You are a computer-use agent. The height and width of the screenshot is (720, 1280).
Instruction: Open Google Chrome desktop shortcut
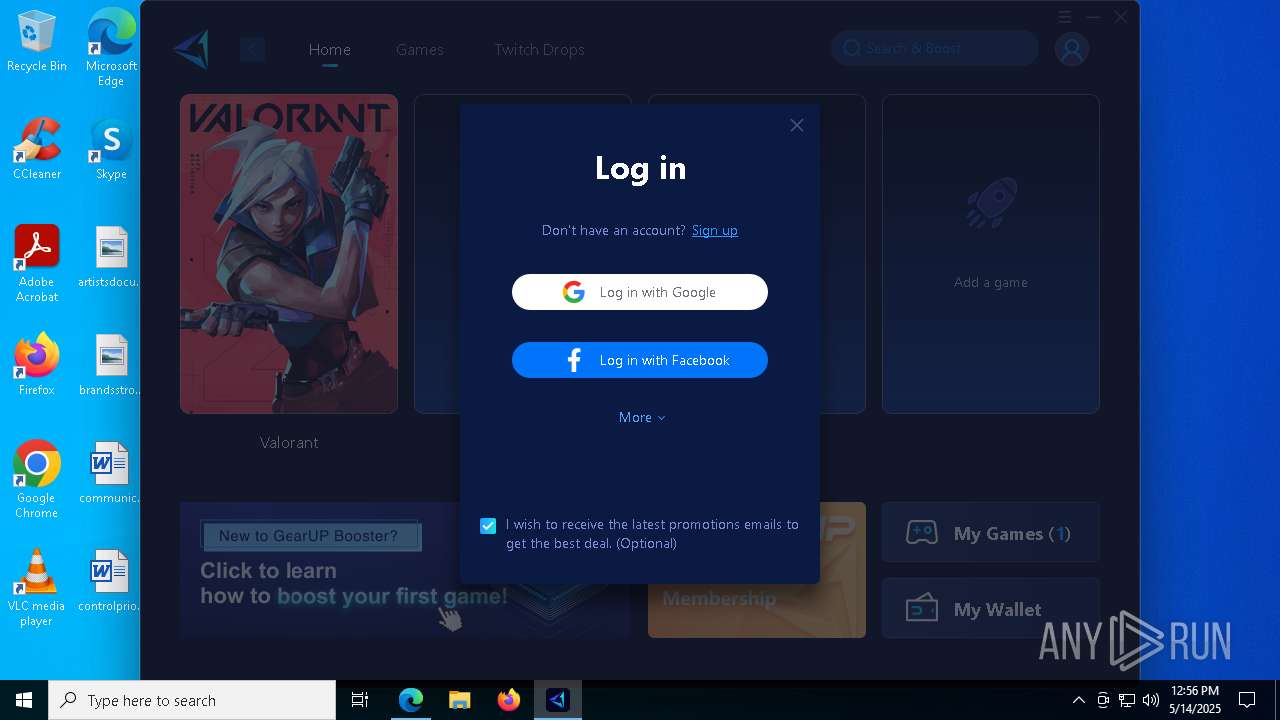37,480
